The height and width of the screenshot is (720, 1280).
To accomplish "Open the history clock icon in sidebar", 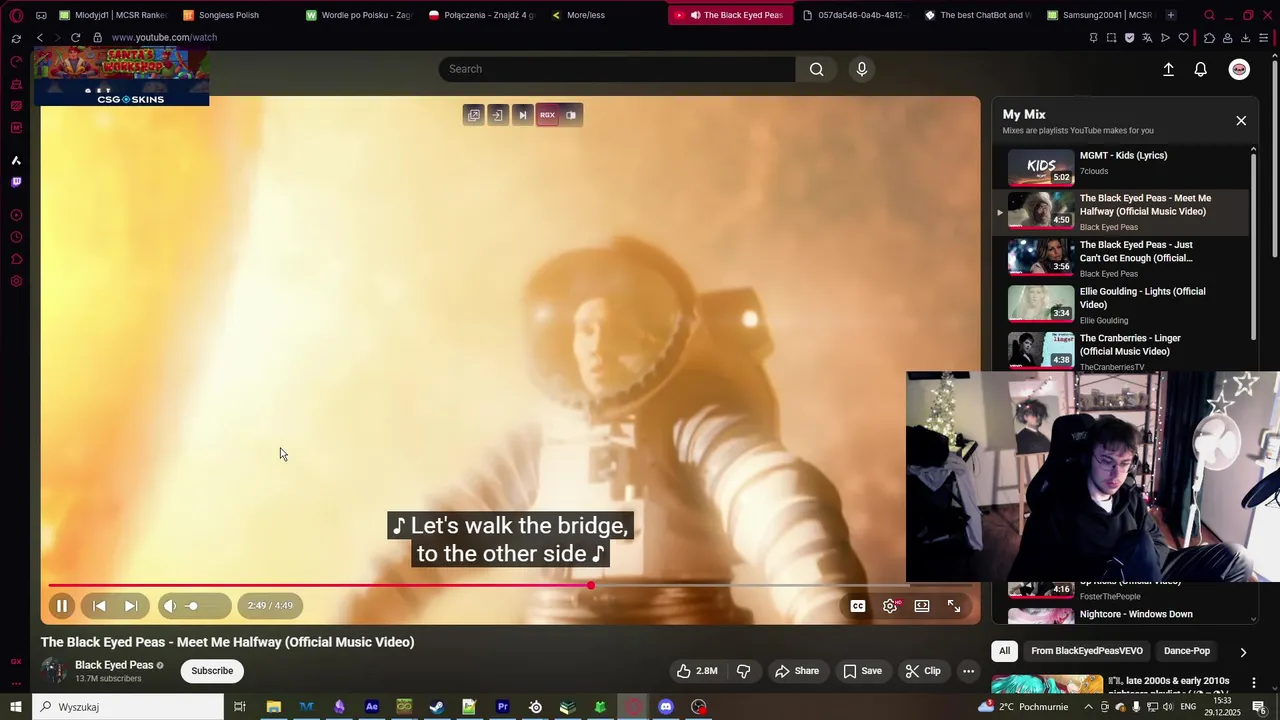I will point(16,238).
